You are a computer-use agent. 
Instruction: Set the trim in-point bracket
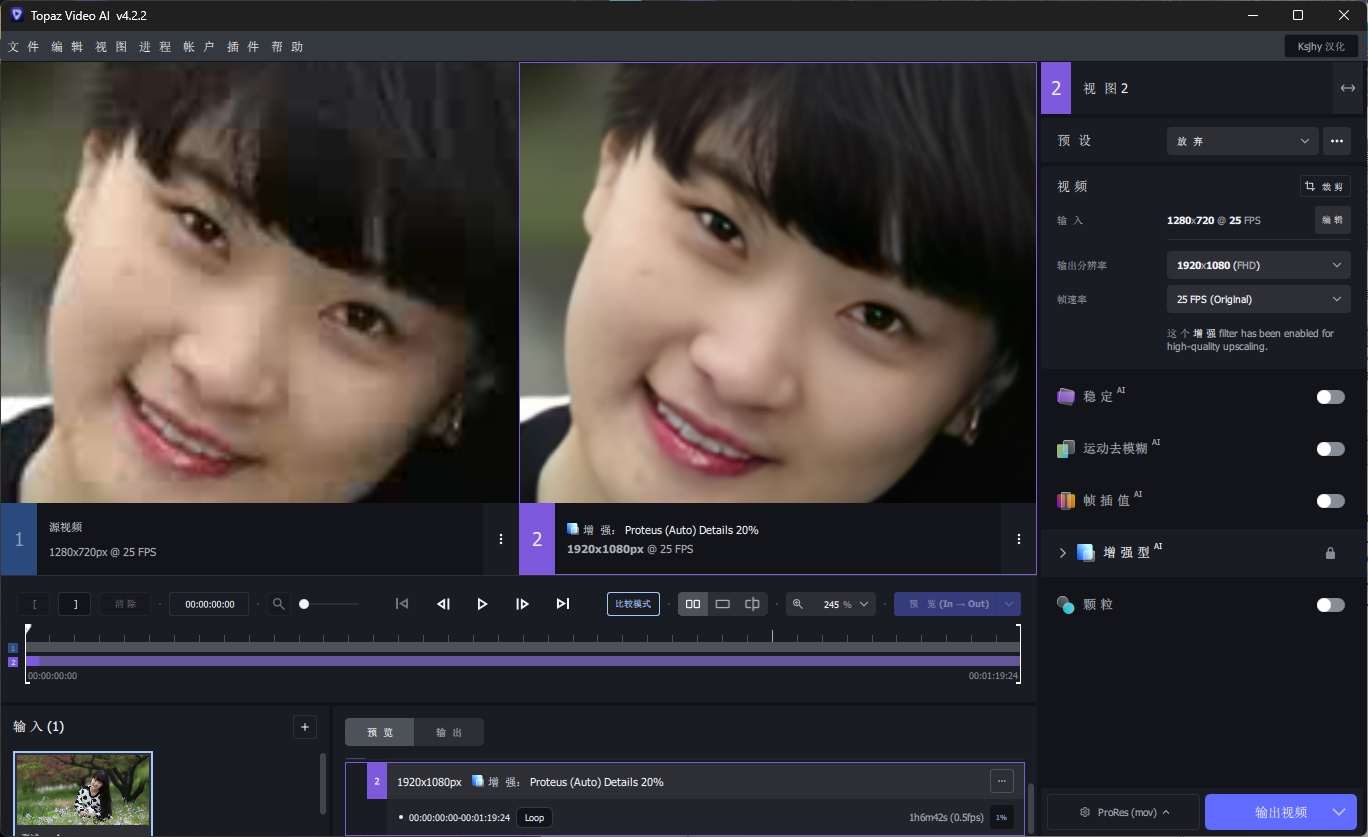(x=34, y=604)
